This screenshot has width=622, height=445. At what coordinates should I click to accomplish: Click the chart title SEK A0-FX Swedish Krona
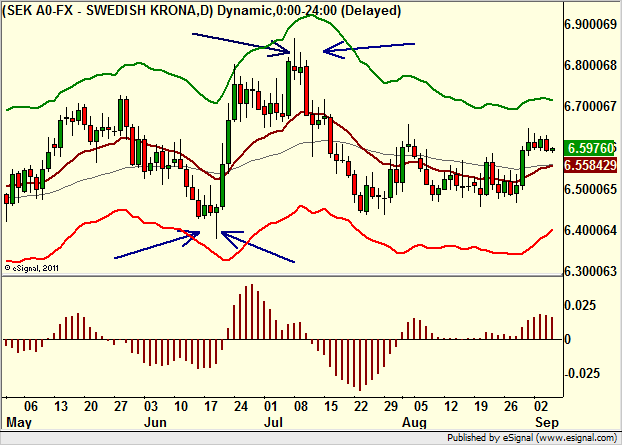click(202, 11)
